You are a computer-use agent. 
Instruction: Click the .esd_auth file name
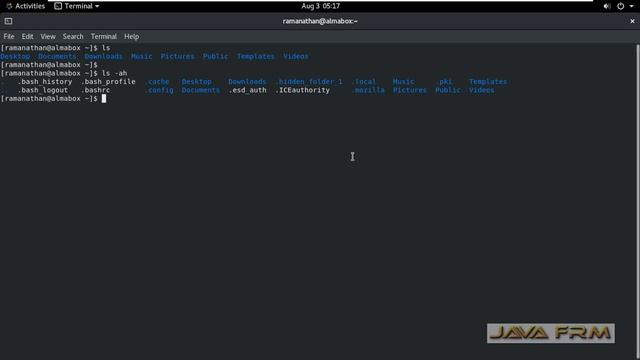pos(247,90)
